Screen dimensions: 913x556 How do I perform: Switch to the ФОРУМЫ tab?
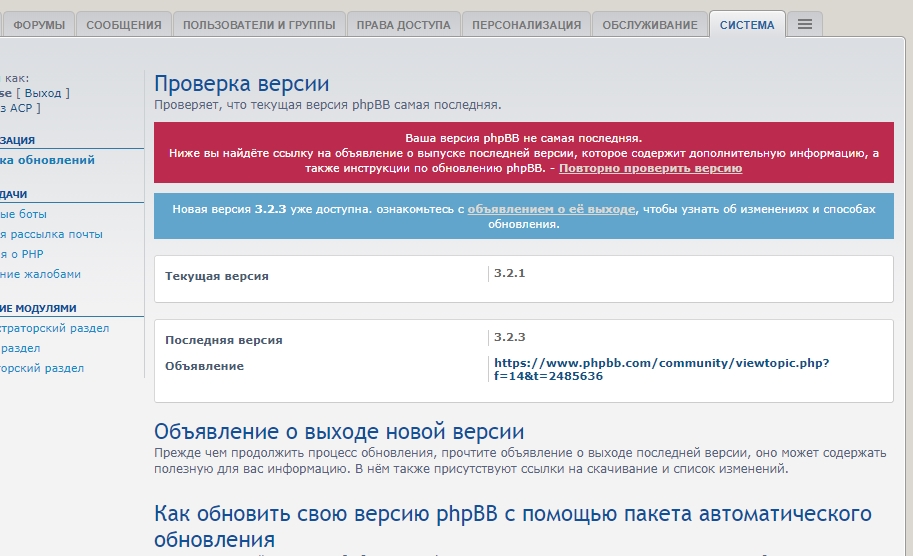point(39,25)
